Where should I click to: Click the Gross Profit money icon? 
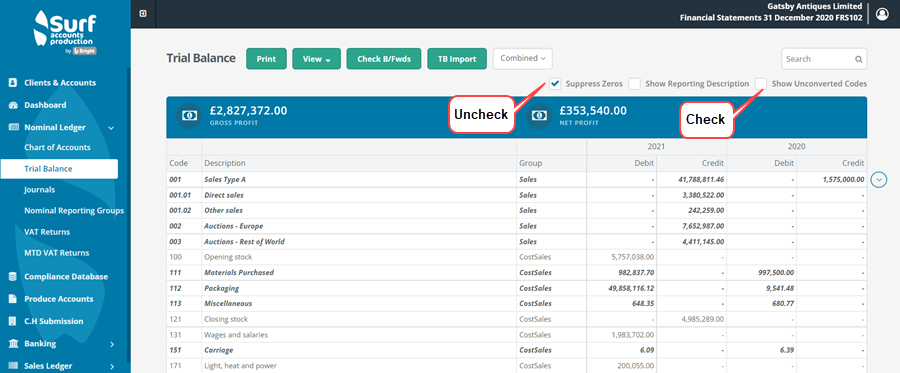tap(188, 115)
